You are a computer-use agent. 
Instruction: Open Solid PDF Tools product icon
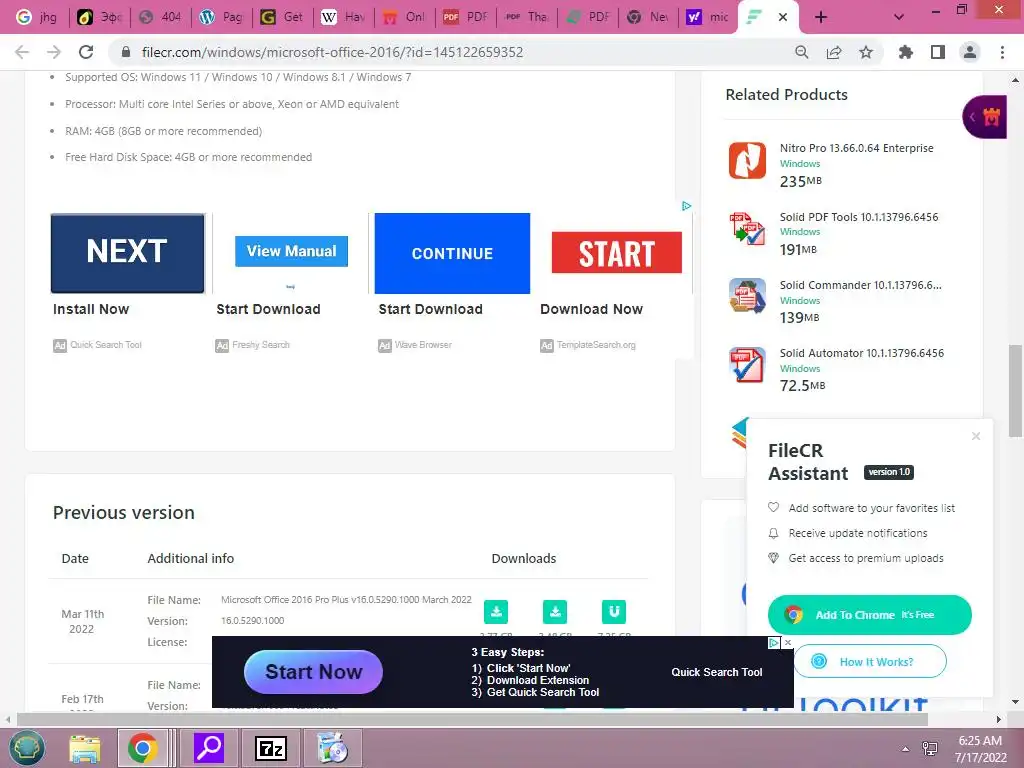747,229
